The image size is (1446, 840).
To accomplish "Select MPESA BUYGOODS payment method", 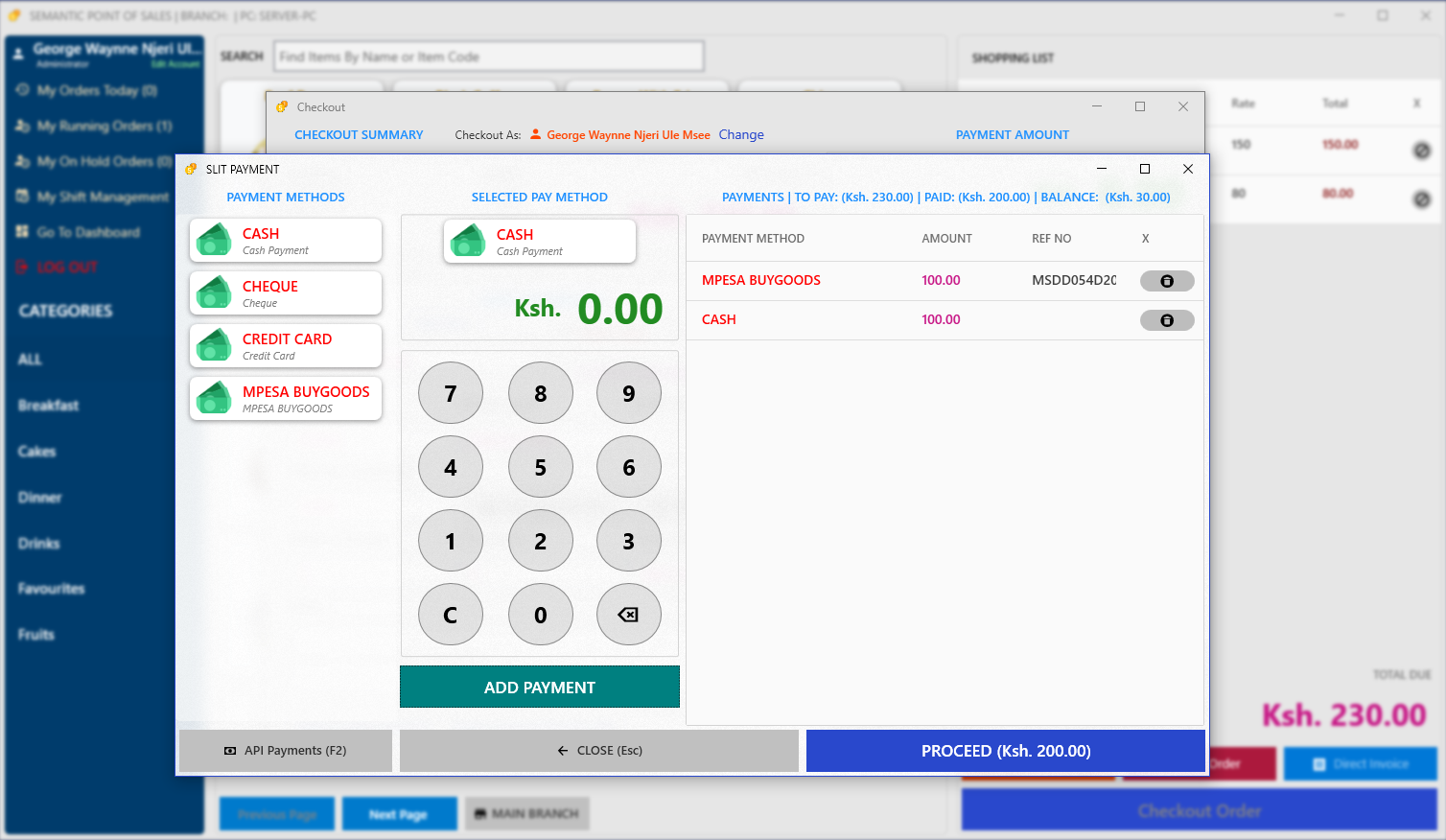I will [286, 399].
